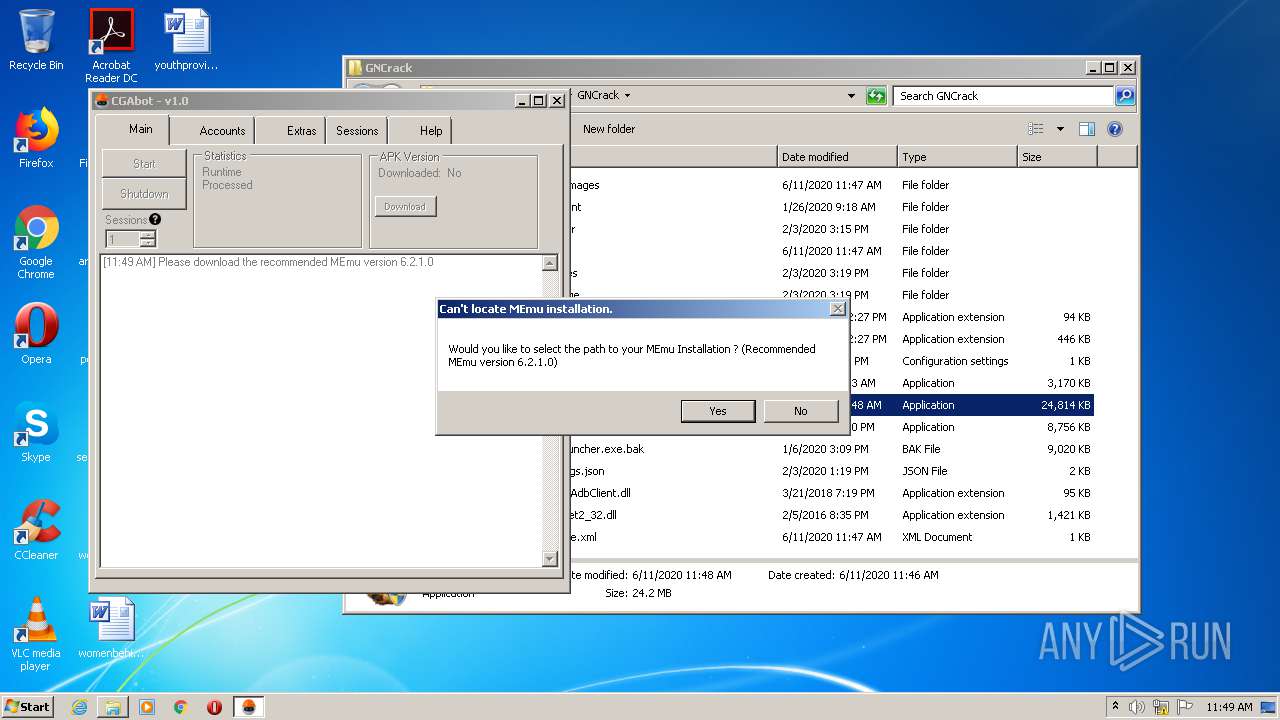Open the Sessions tab
The image size is (1280, 720).
pyautogui.click(x=357, y=131)
